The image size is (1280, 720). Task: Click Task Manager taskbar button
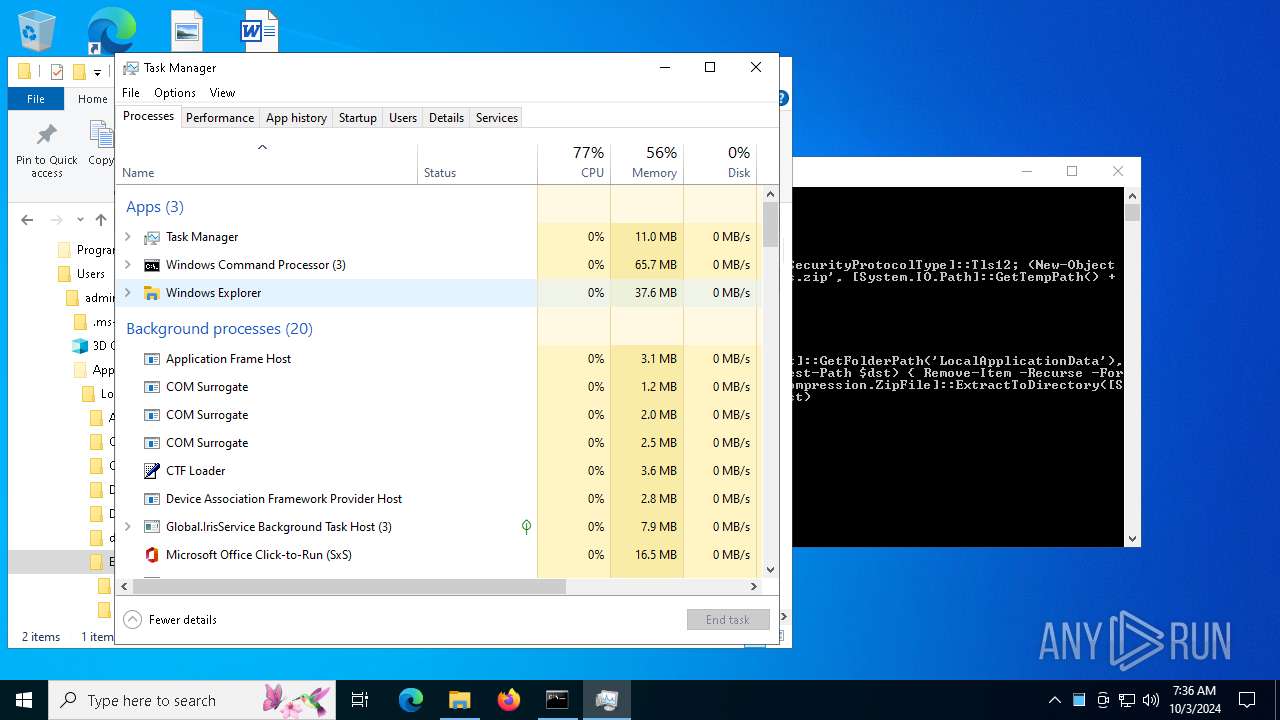tap(606, 700)
